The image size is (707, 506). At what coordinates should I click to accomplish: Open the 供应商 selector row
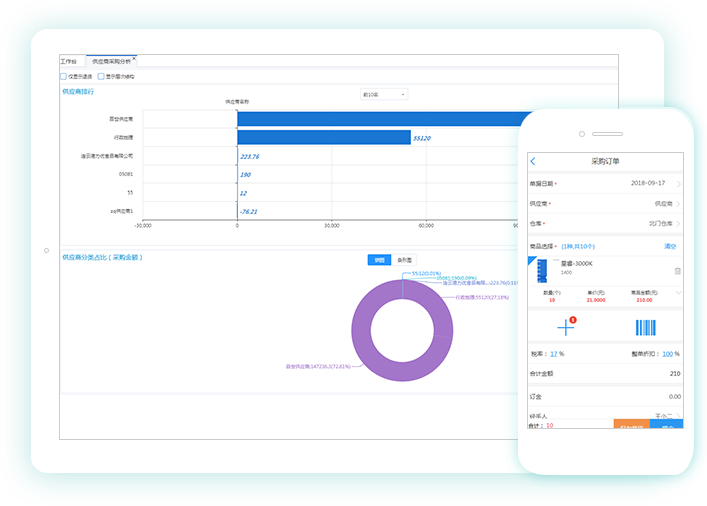click(x=606, y=203)
